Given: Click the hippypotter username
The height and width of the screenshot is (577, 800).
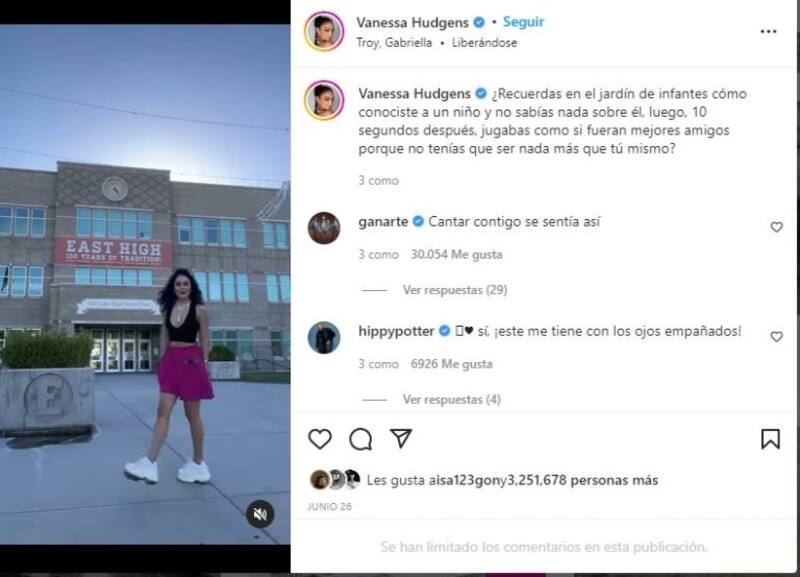Looking at the screenshot, I should tap(396, 331).
